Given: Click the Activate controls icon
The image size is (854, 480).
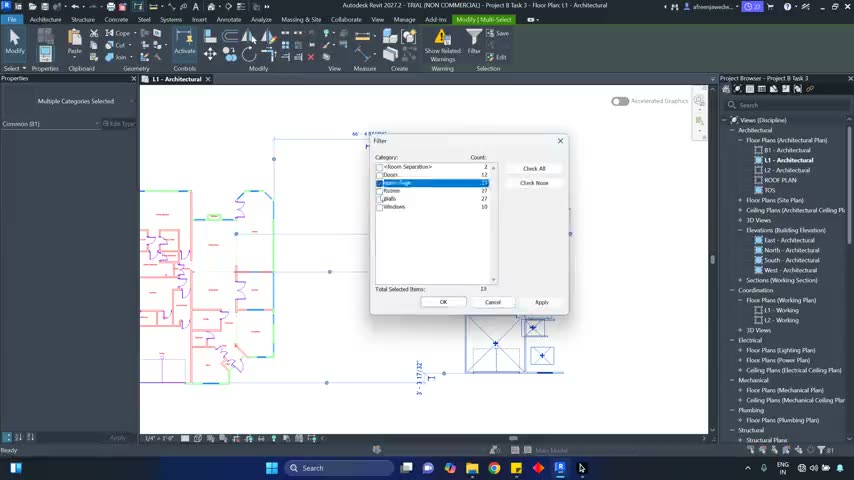Looking at the screenshot, I should pos(185,37).
